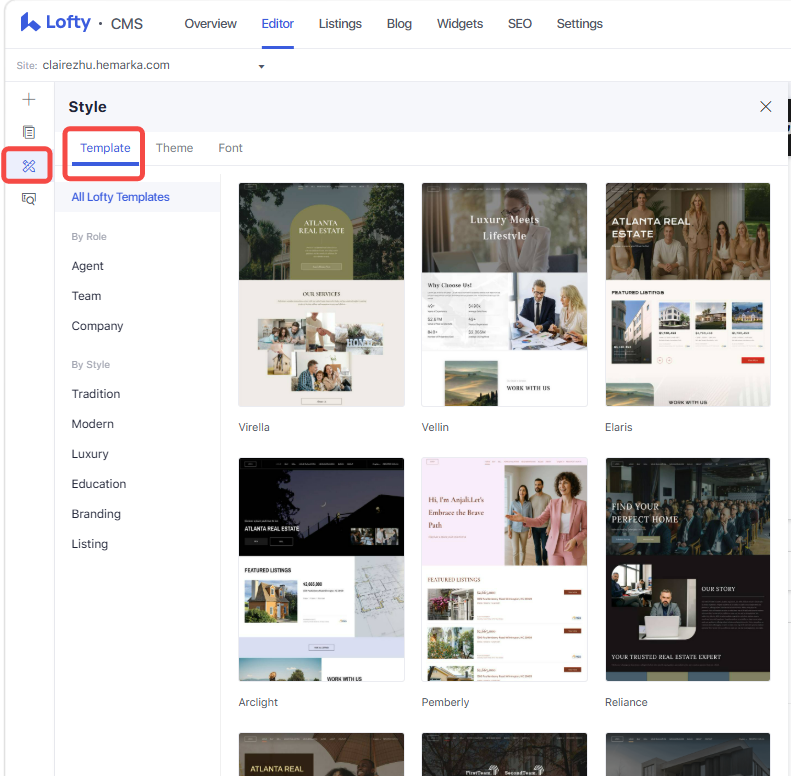
Task: Open the Blog menu
Action: tap(399, 24)
